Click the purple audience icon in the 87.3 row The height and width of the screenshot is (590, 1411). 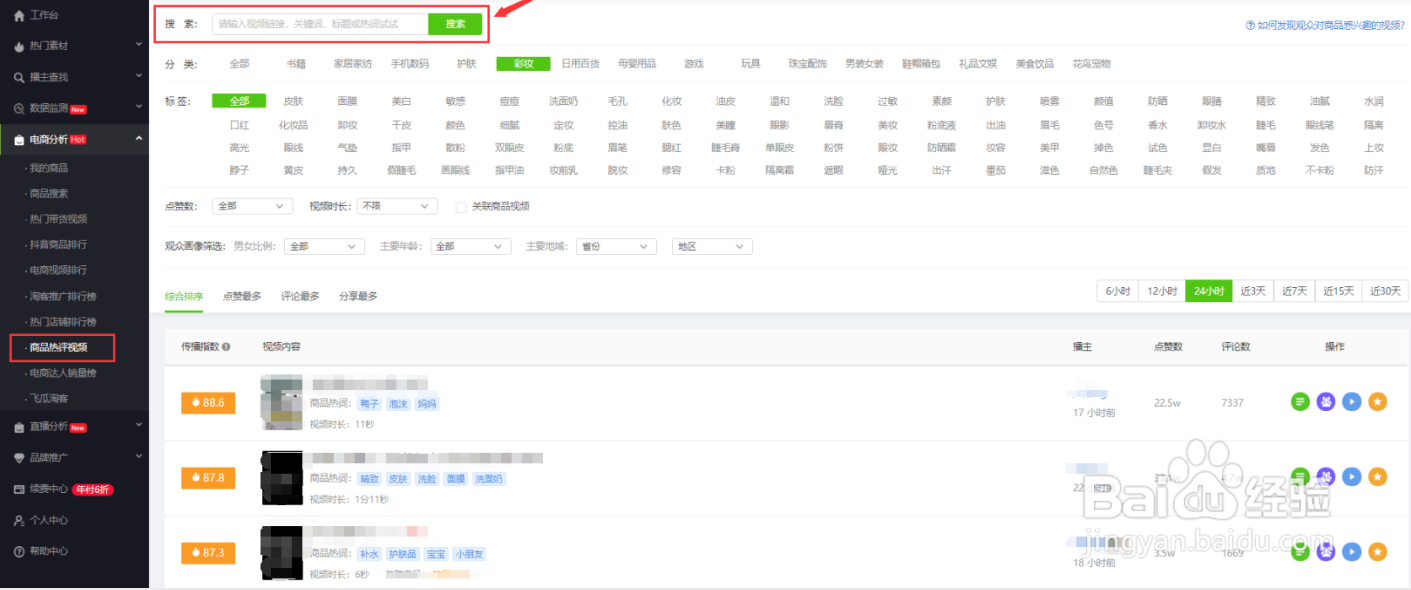pyautogui.click(x=1326, y=552)
